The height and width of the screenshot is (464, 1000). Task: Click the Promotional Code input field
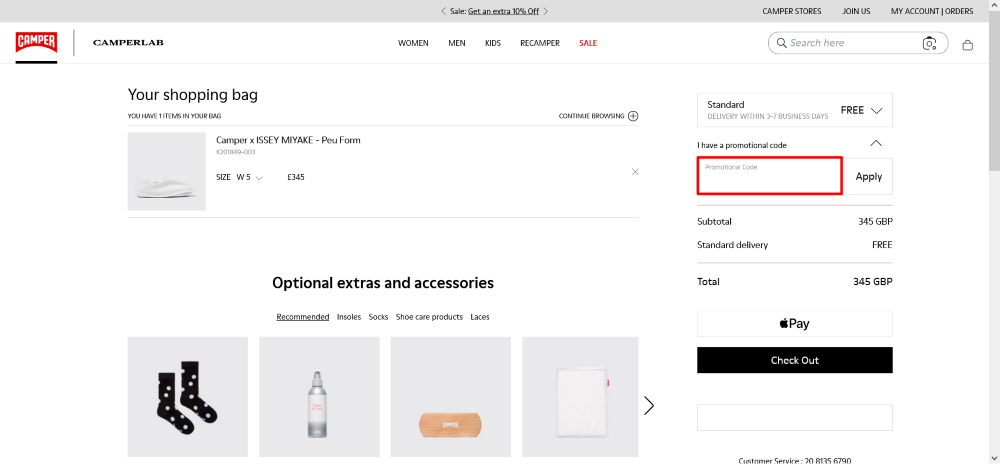(770, 176)
